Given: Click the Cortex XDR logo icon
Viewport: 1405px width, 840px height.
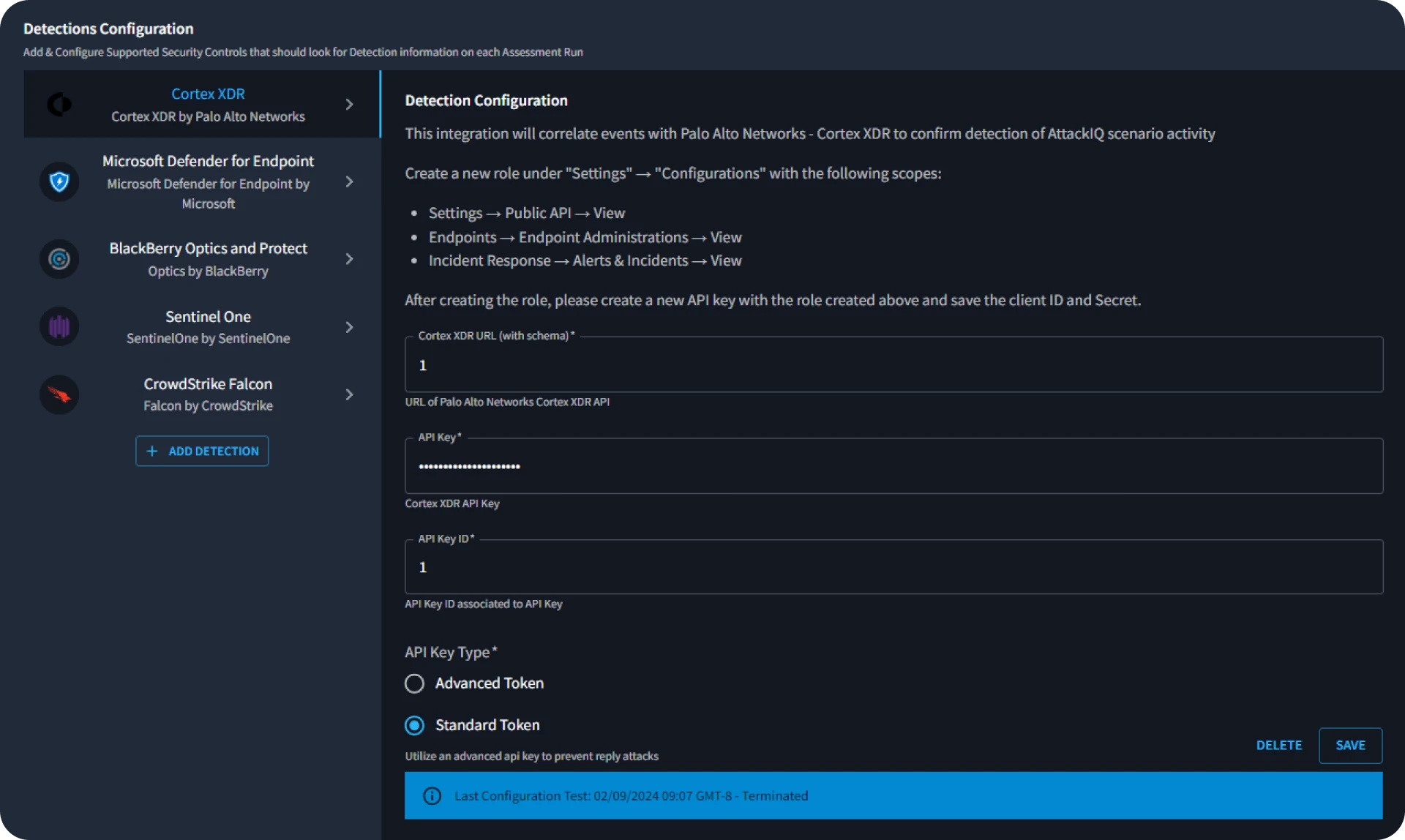Looking at the screenshot, I should pyautogui.click(x=59, y=105).
